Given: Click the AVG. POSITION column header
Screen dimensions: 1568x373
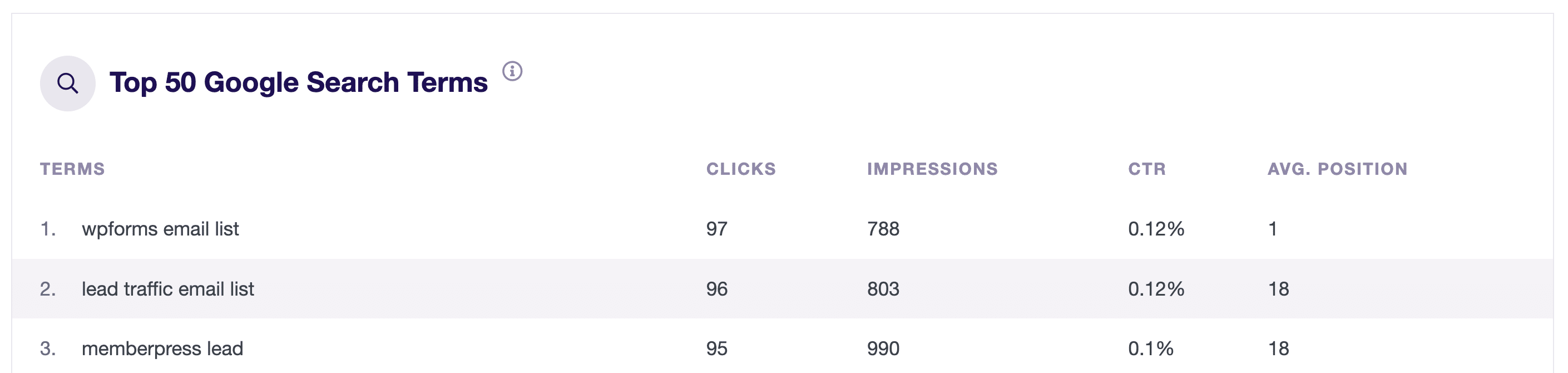Looking at the screenshot, I should coord(1337,169).
